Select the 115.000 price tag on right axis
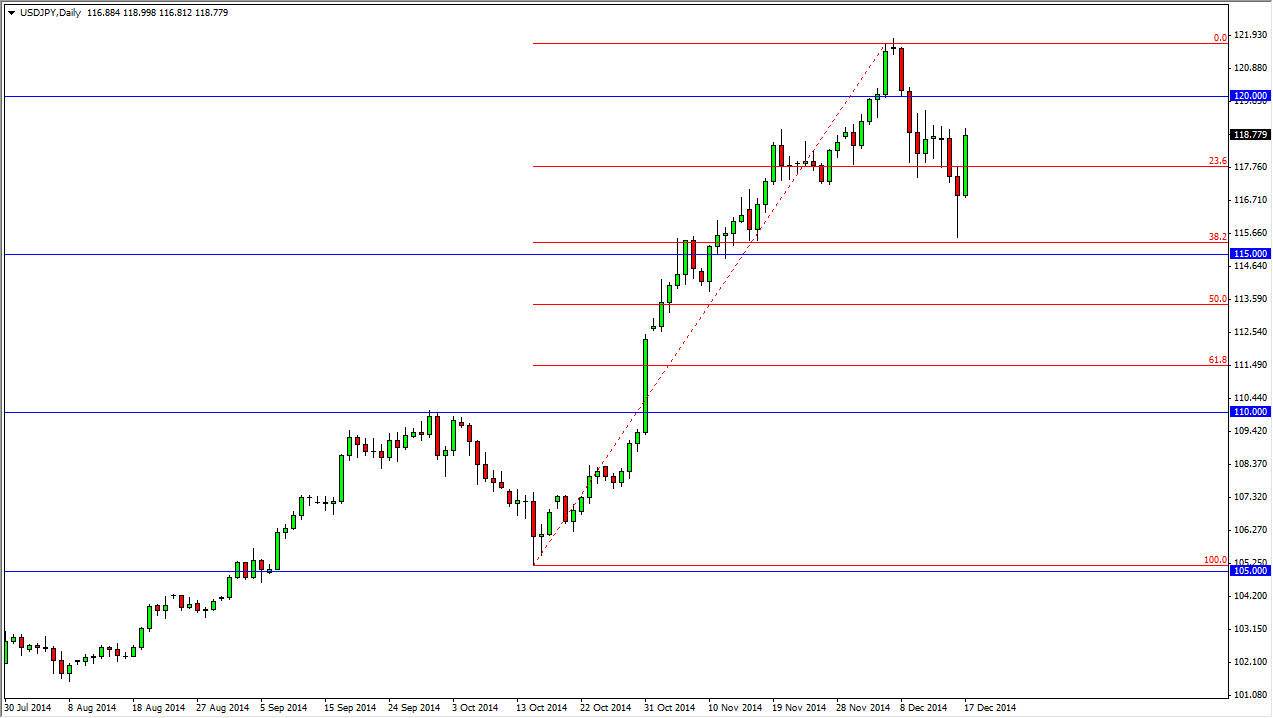The image size is (1273, 718). click(x=1248, y=254)
